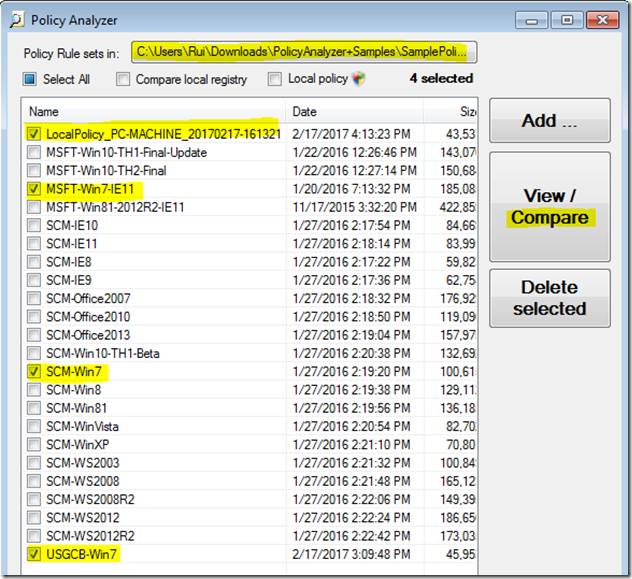Click the shield icon beside Local policy
Screen dimensions: 632x579
358,79
